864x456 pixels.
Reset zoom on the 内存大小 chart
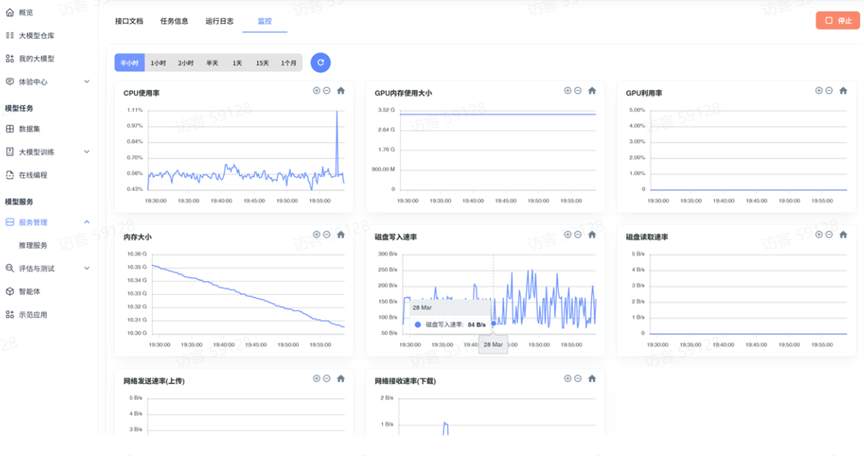tap(341, 235)
